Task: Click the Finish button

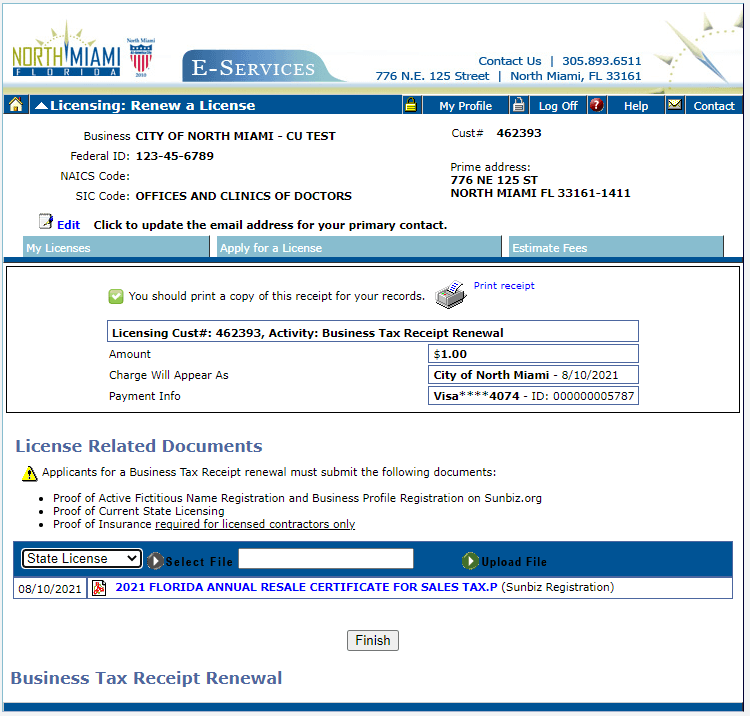Action: (373, 640)
